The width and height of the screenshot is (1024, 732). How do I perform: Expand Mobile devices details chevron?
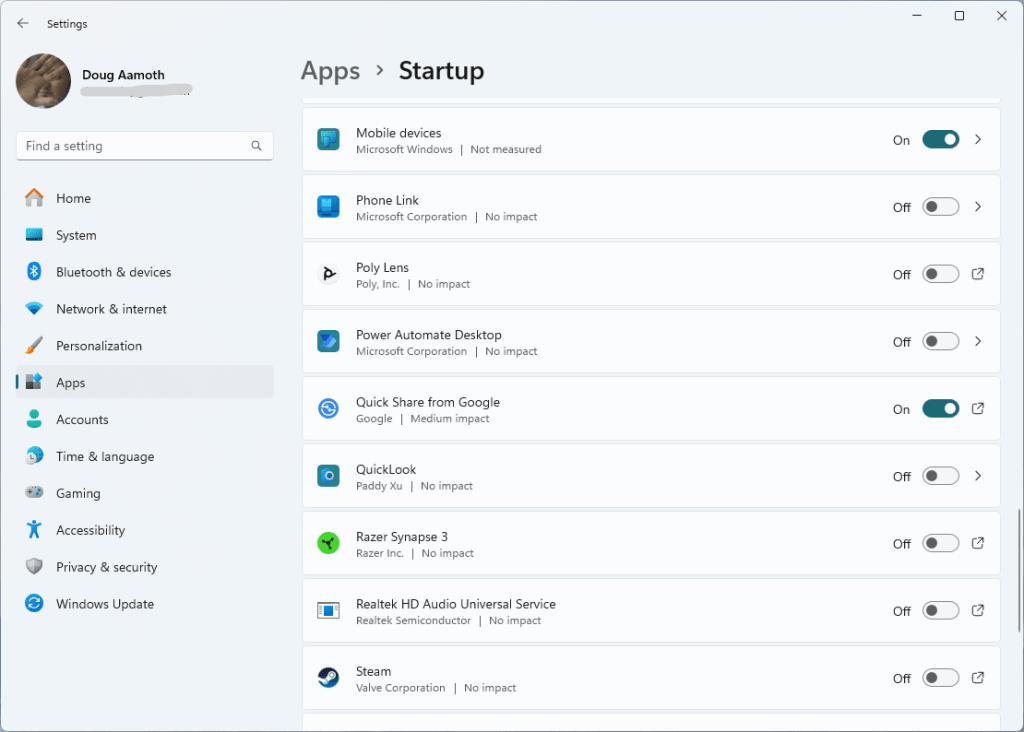978,140
